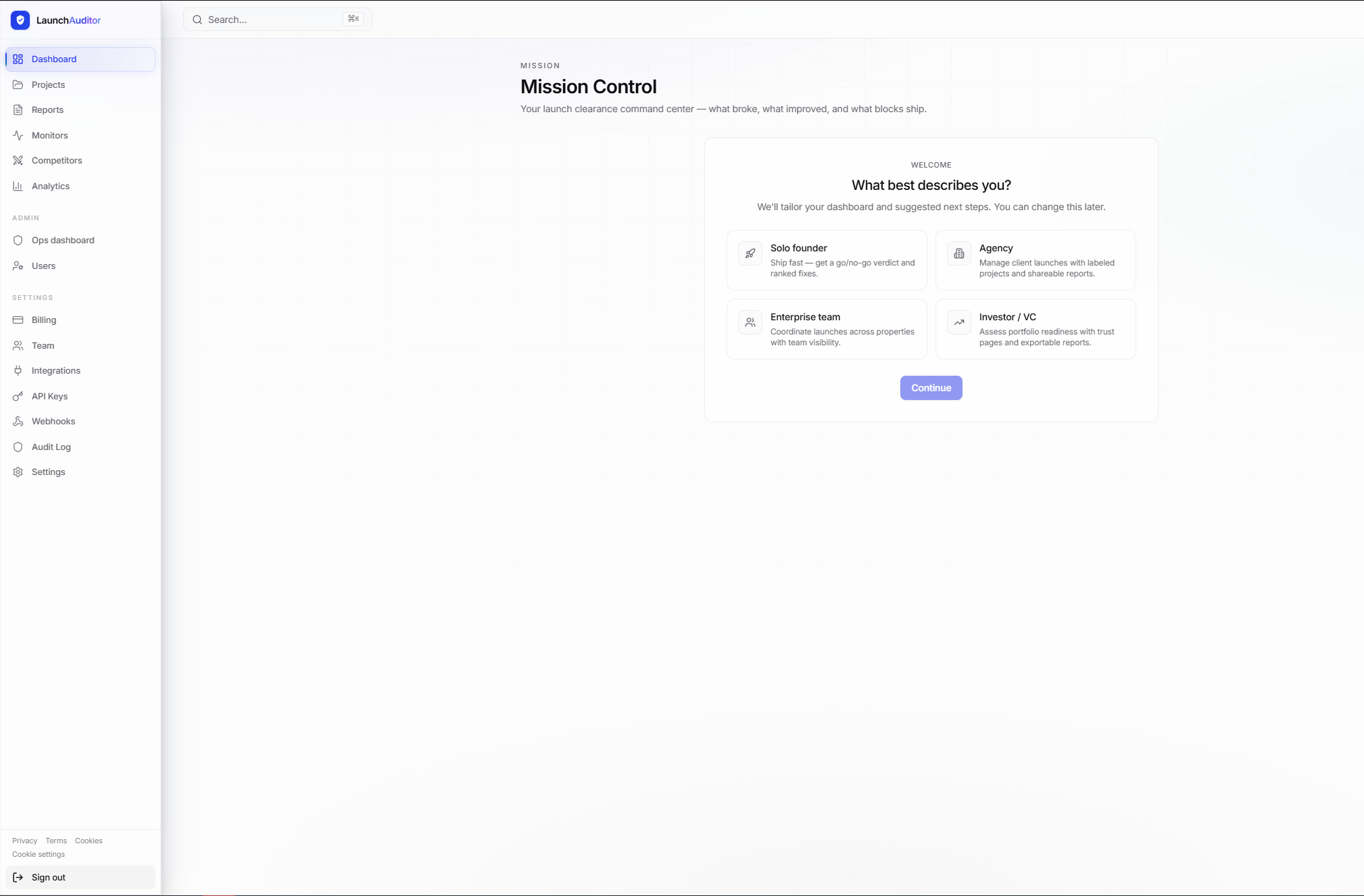Open the Cookies link
This screenshot has width=1364, height=896.
pyautogui.click(x=89, y=841)
